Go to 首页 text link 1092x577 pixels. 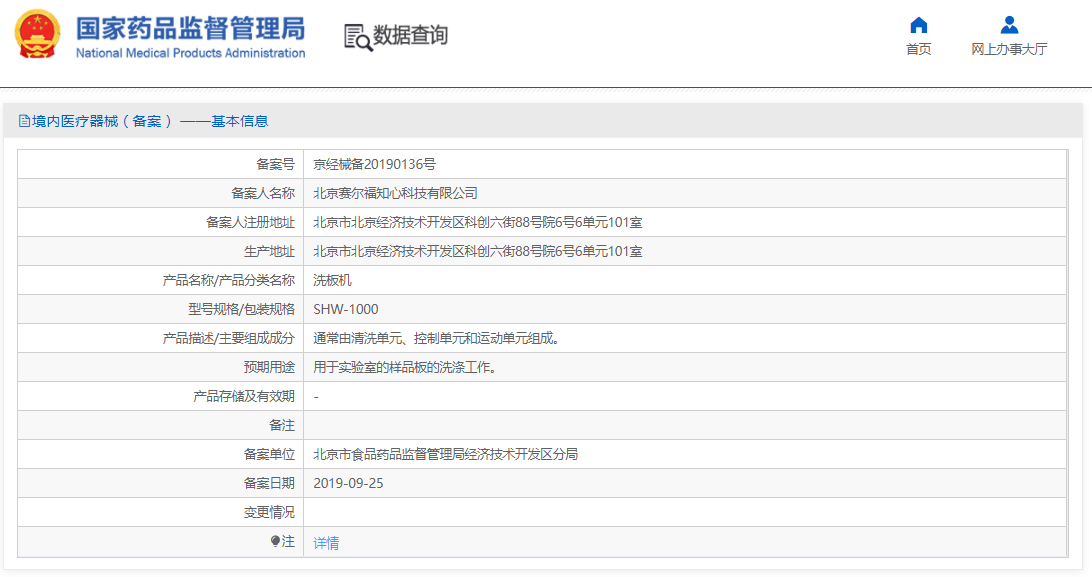919,49
